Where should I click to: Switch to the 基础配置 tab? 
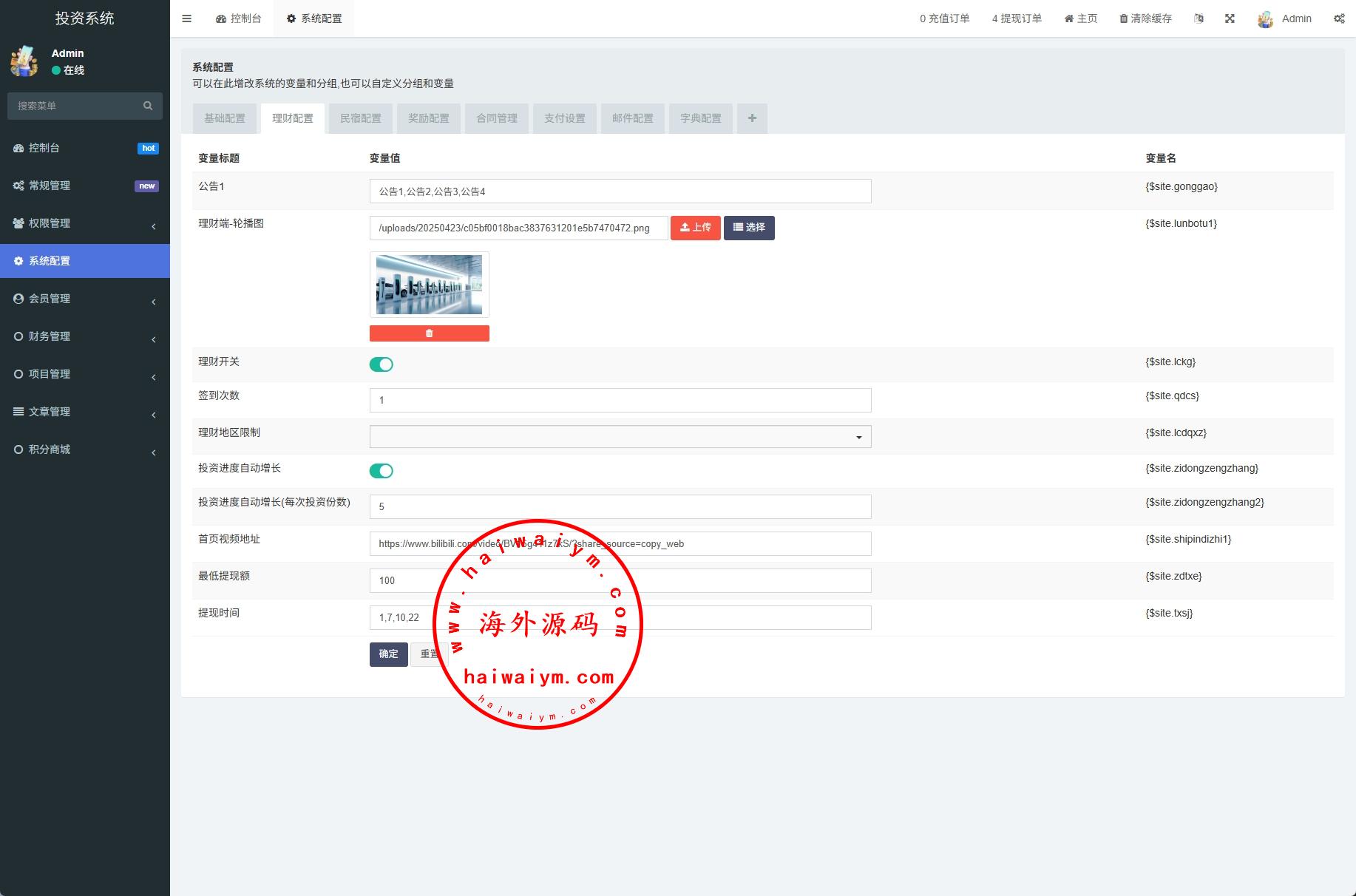pos(225,118)
